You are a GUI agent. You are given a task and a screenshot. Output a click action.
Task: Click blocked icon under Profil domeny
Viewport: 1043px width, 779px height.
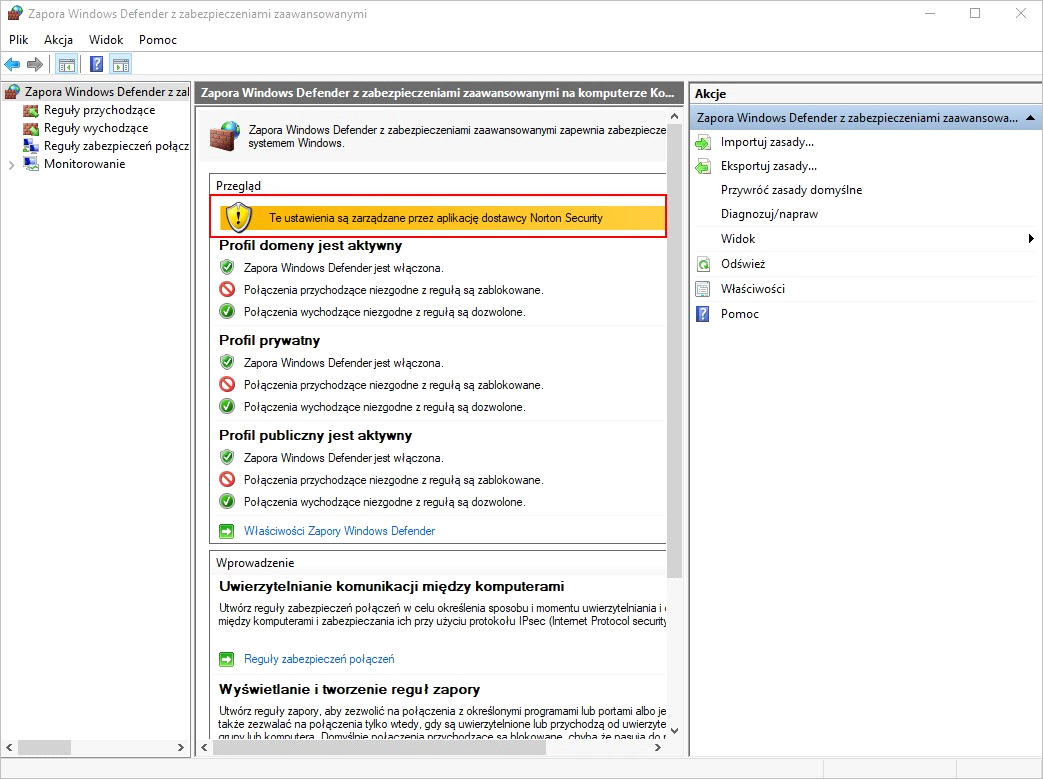[x=227, y=289]
